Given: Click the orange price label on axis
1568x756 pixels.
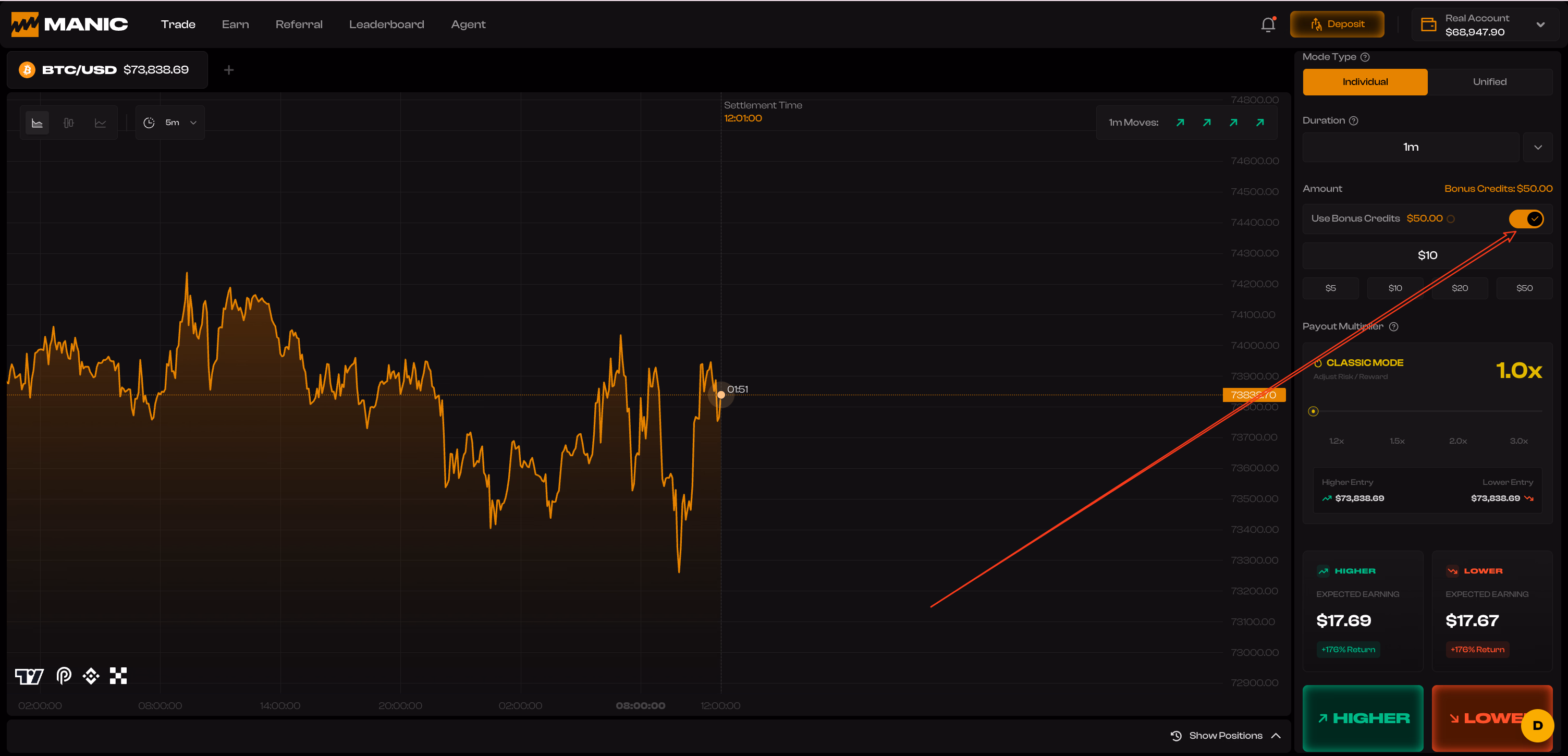Looking at the screenshot, I should 1254,396.
